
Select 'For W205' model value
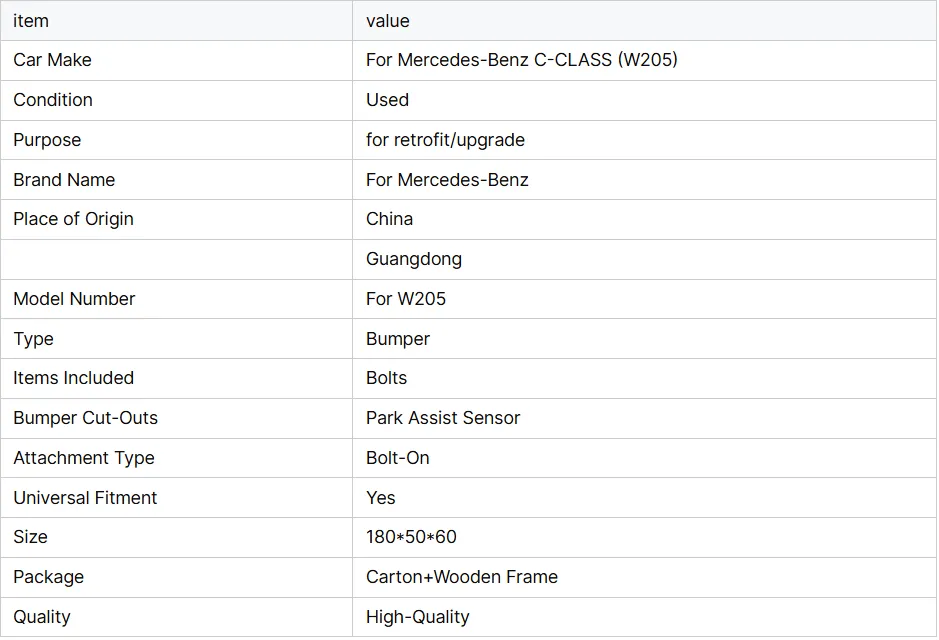(x=406, y=299)
